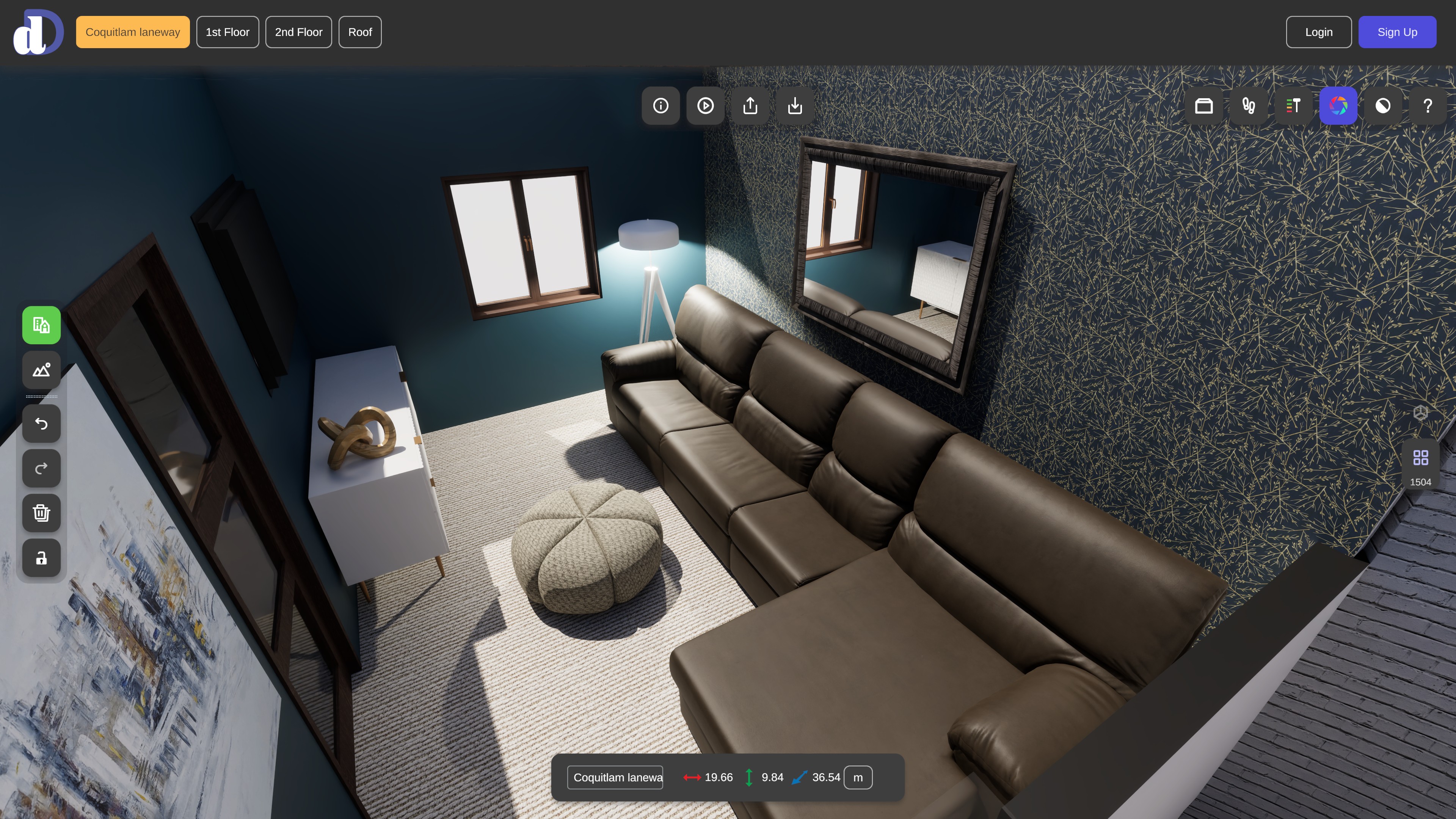Change the units via the m selector
Image resolution: width=1456 pixels, height=819 pixels.
tap(857, 777)
